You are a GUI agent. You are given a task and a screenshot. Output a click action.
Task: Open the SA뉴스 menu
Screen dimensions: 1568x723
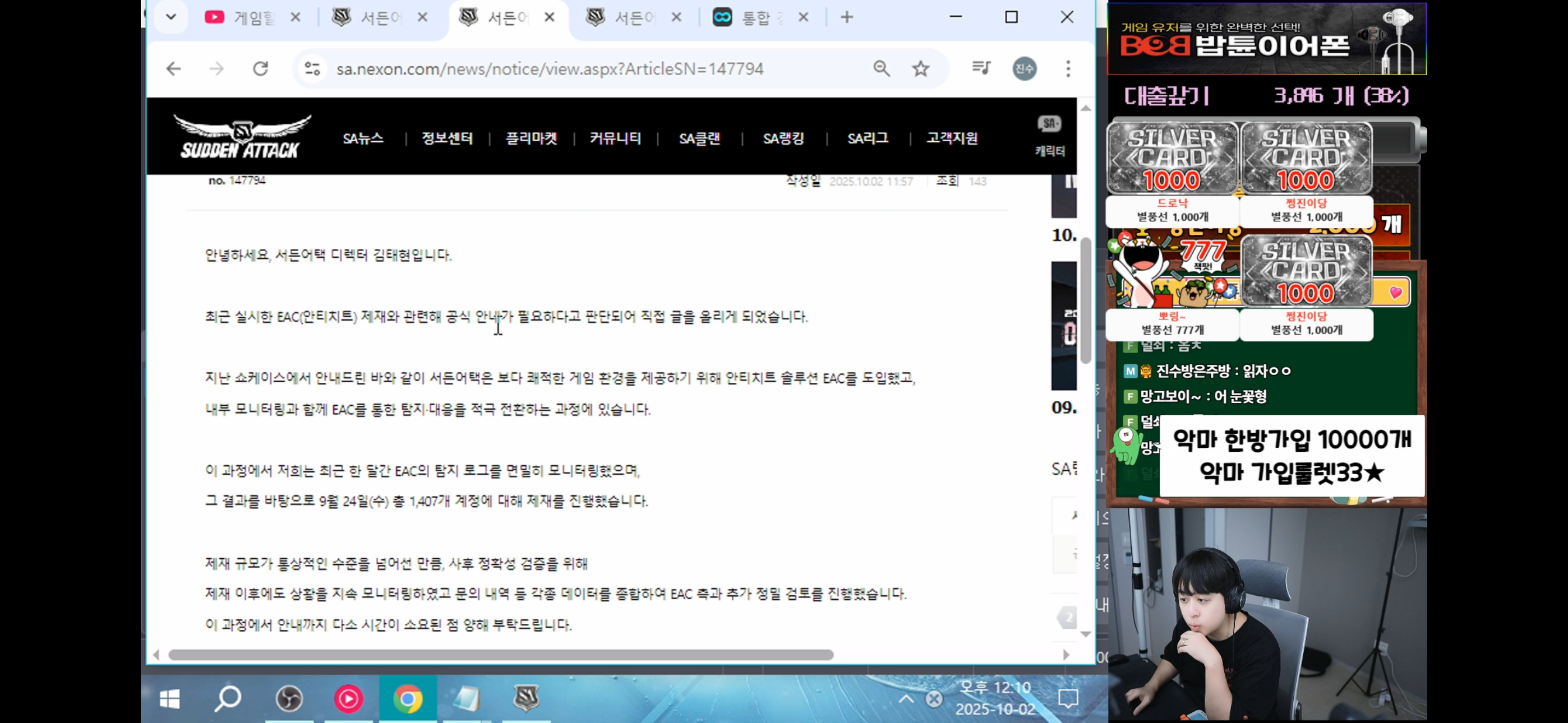pyautogui.click(x=363, y=139)
